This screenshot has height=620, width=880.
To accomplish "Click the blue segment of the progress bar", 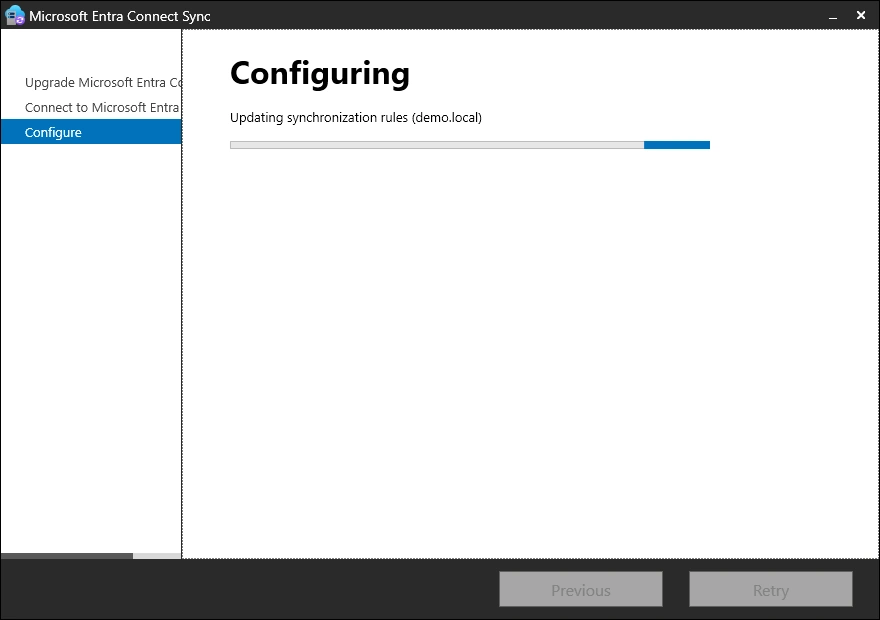I will 677,145.
